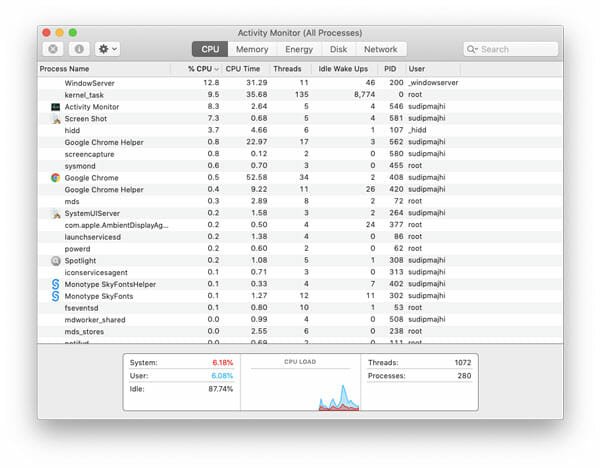Select the hidd process row
Screen dimensions: 600x468
pos(300,130)
